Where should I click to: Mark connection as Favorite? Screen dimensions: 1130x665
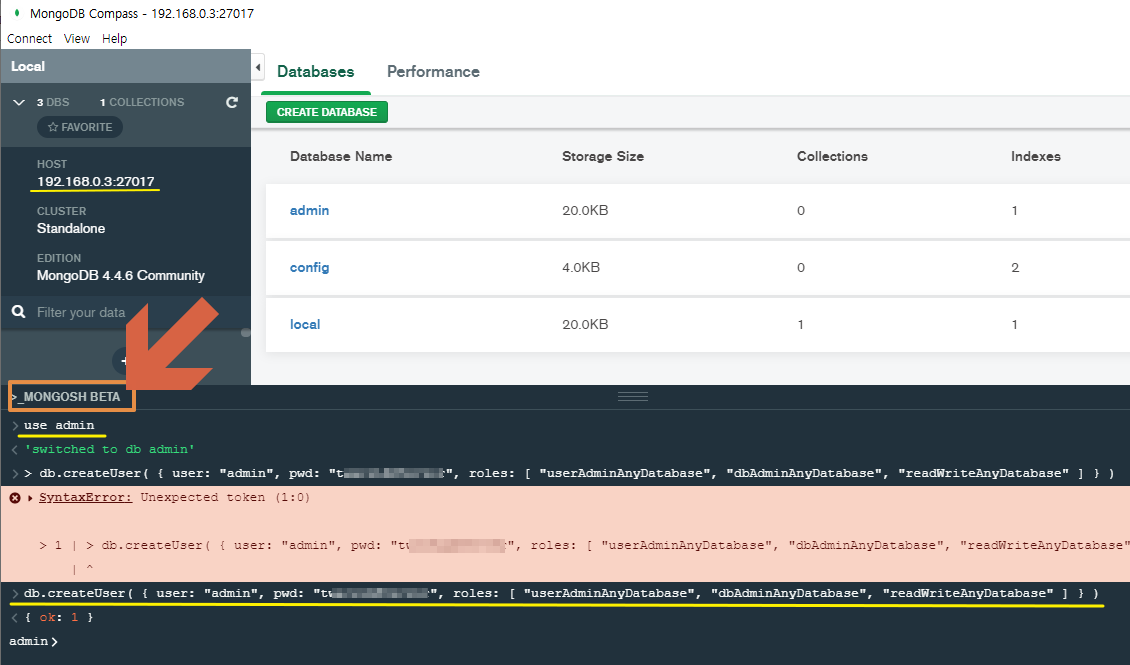[80, 127]
